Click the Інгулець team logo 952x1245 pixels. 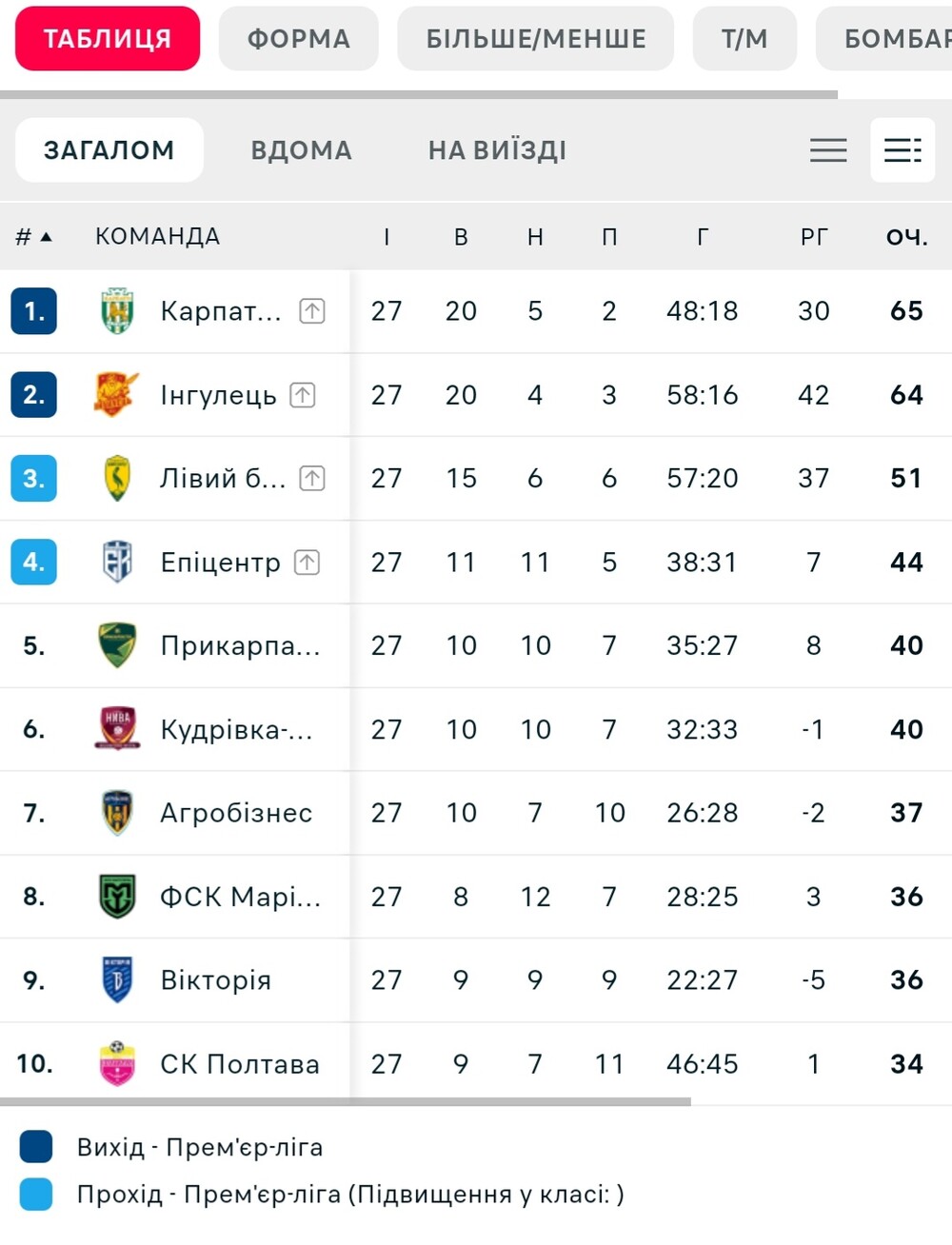click(117, 395)
